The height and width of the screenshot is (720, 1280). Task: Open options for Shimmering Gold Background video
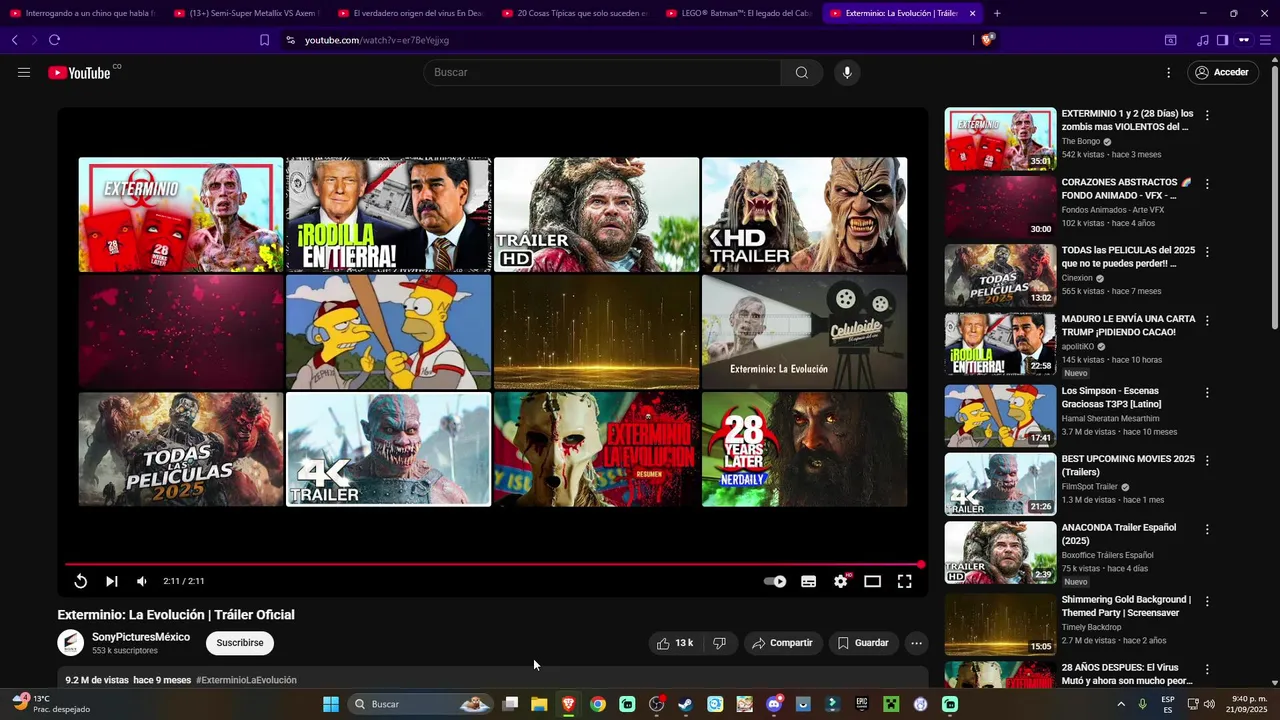tap(1207, 601)
